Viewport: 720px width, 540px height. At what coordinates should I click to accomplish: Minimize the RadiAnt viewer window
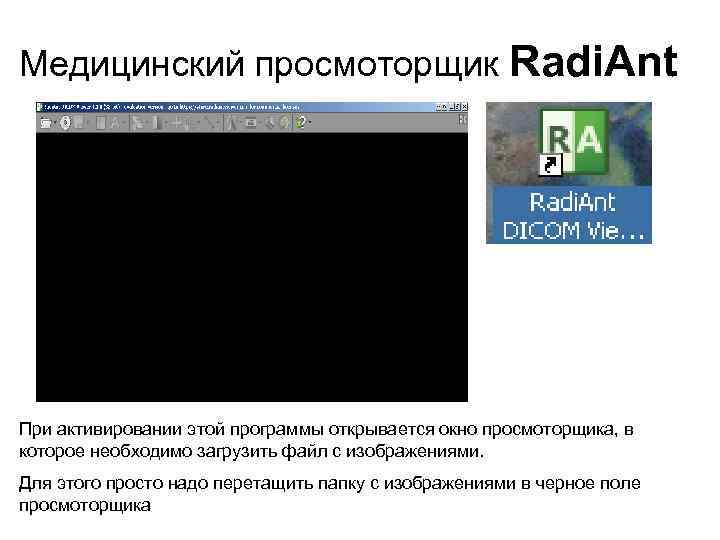pos(449,107)
